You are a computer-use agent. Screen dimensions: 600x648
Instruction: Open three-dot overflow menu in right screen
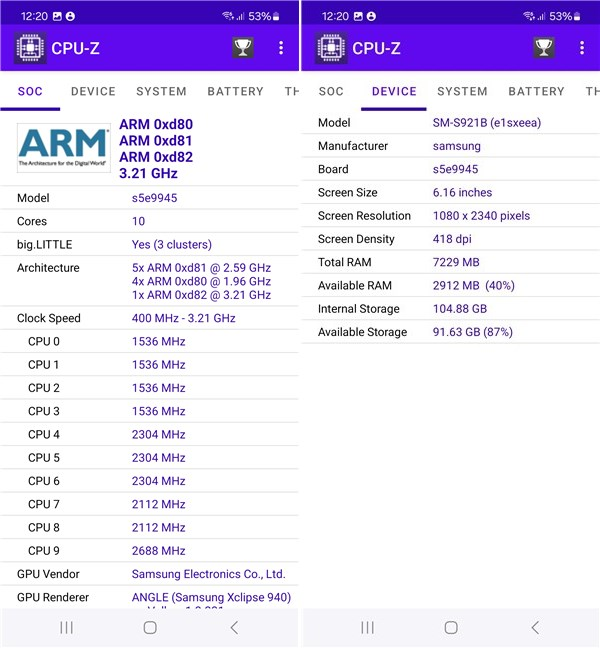coord(582,48)
